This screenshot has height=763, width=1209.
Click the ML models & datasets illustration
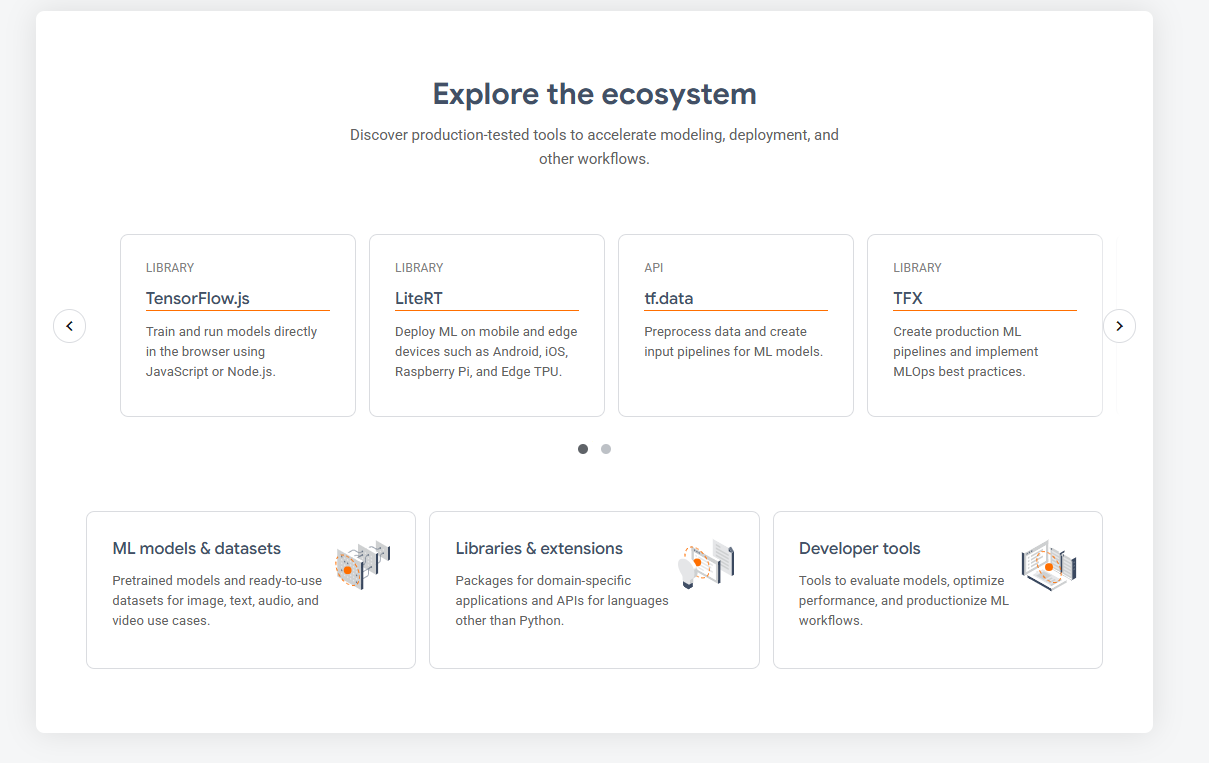pyautogui.click(x=362, y=566)
